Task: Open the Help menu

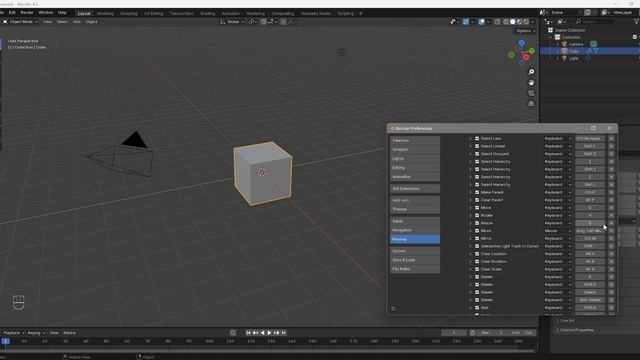Action: tap(62, 13)
